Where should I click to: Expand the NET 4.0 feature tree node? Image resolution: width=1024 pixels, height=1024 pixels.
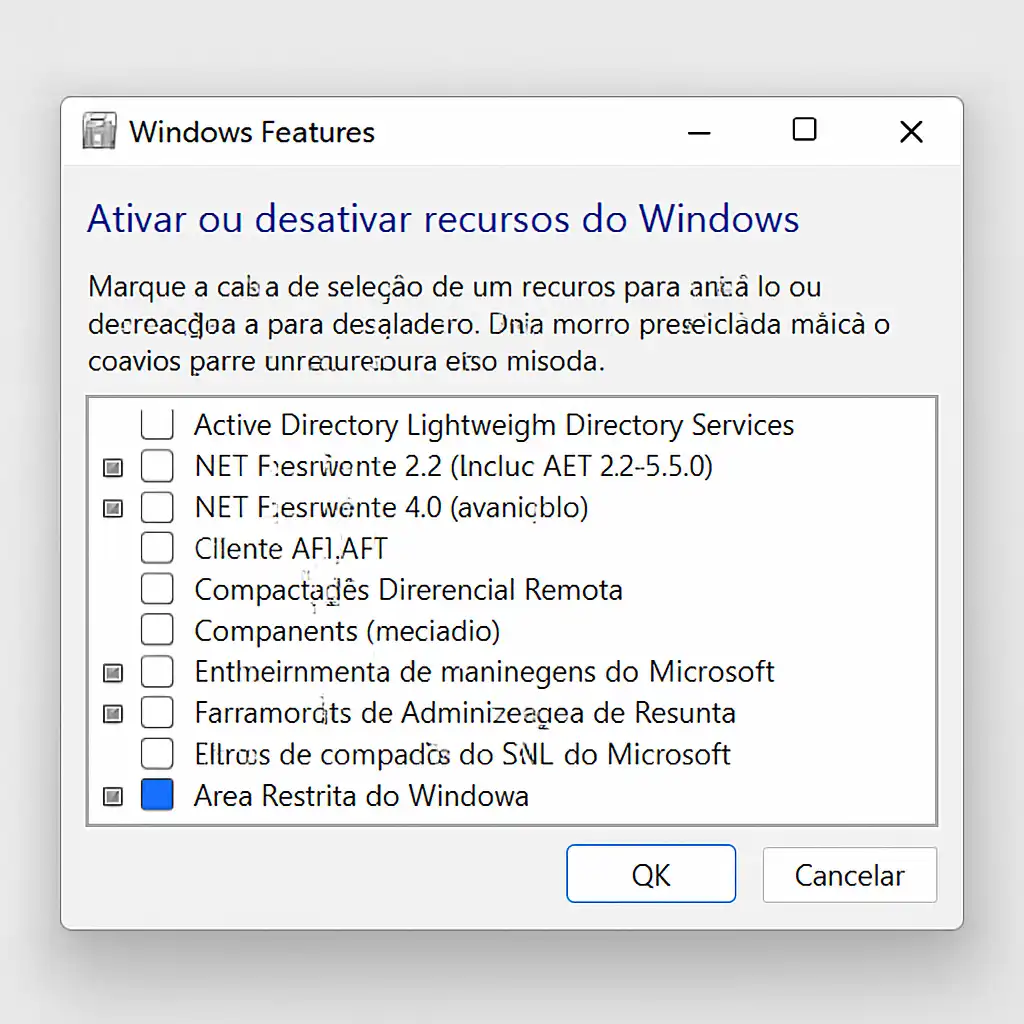(x=114, y=508)
